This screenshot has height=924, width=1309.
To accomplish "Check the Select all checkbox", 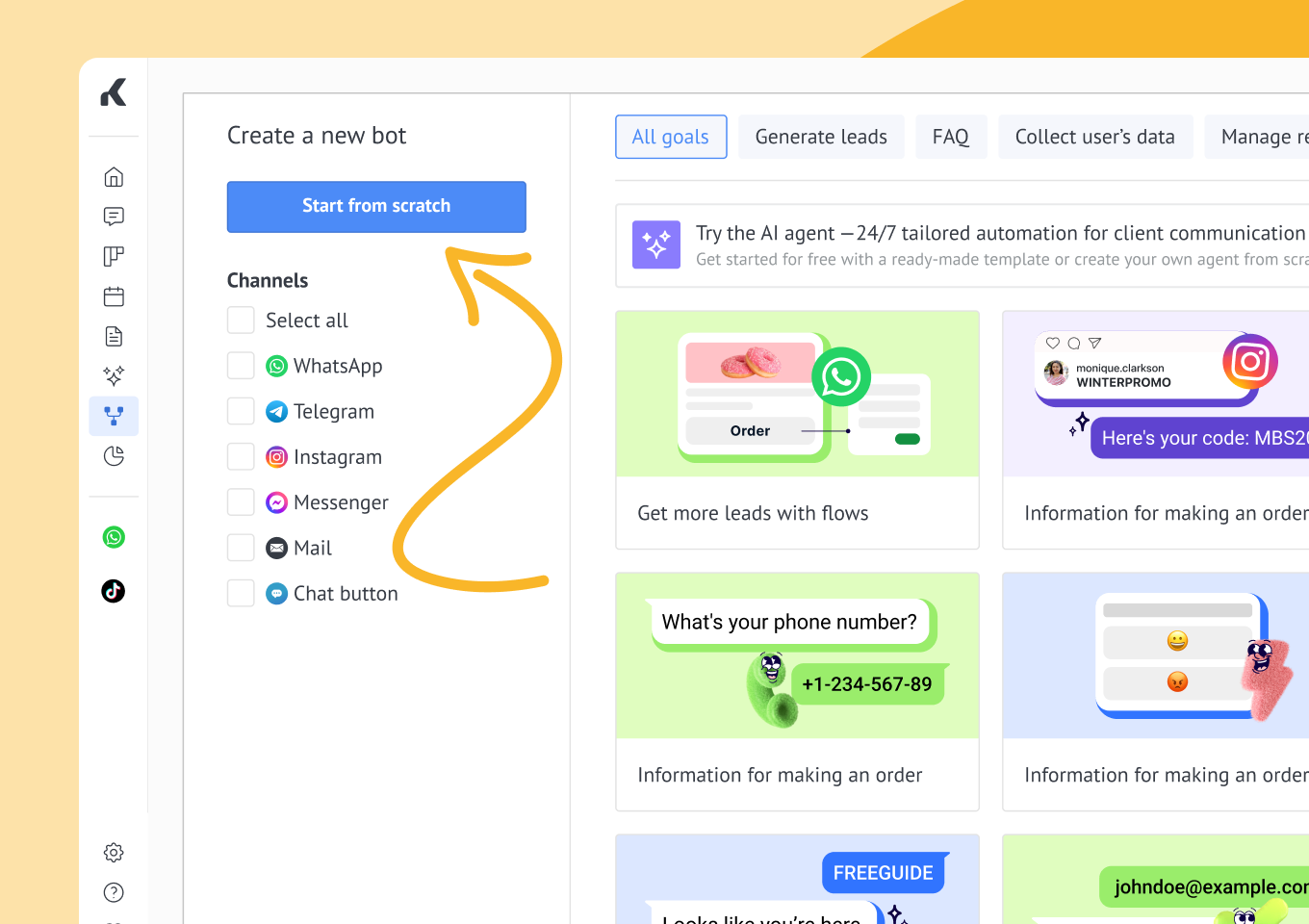I will click(241, 321).
